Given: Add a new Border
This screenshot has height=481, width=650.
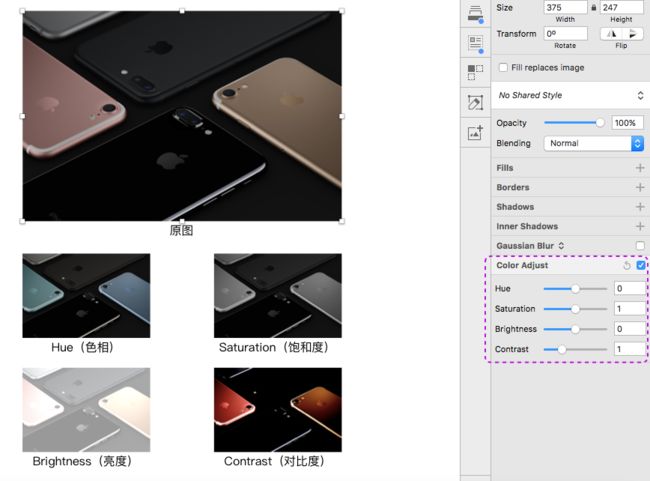Looking at the screenshot, I should 640,187.
